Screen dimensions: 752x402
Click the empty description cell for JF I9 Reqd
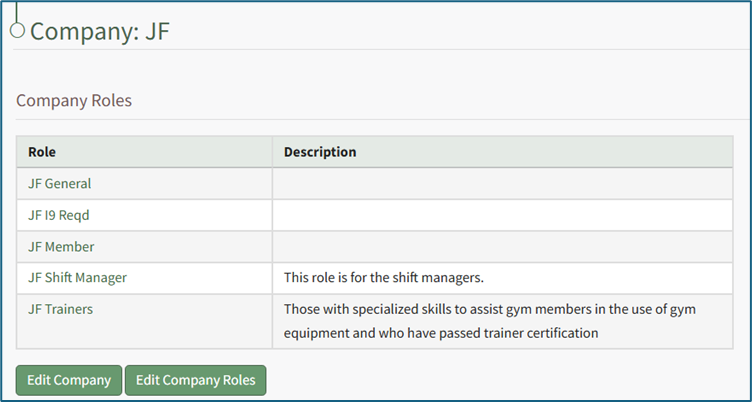[509, 215]
